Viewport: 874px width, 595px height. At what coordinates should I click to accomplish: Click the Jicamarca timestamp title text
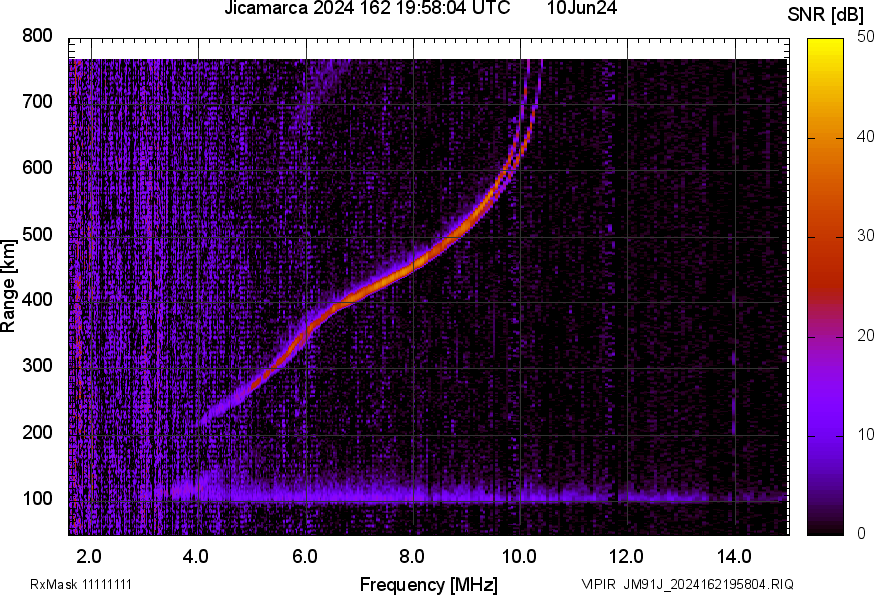coord(367,9)
